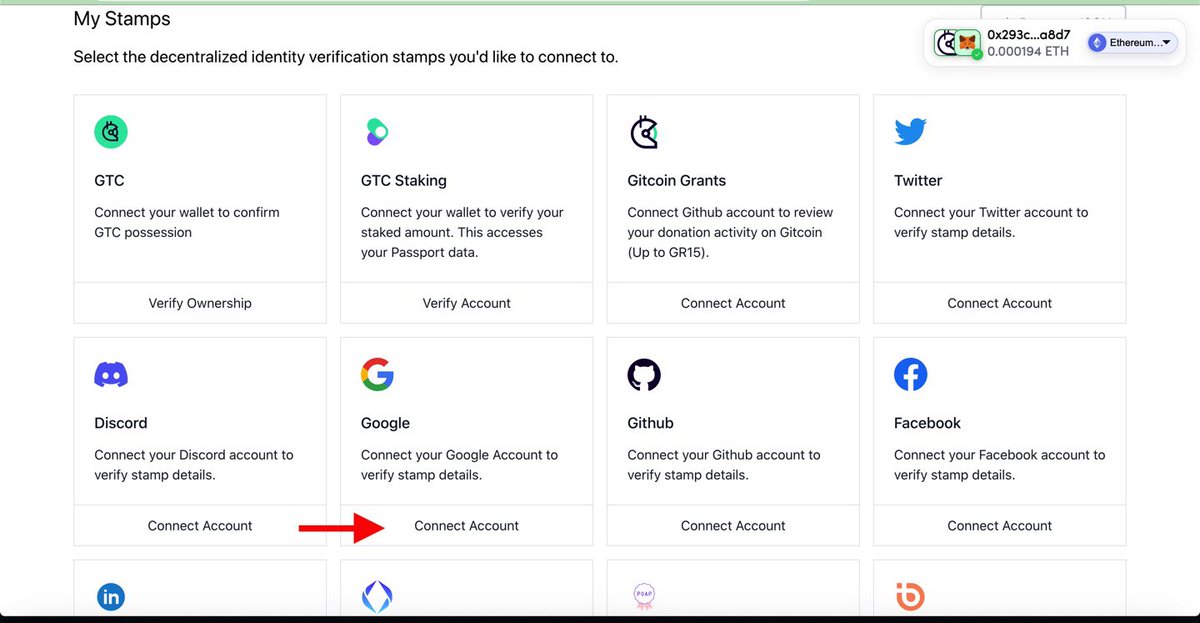1200x623 pixels.
Task: Click the Ethereum network logo icon
Action: click(1098, 43)
